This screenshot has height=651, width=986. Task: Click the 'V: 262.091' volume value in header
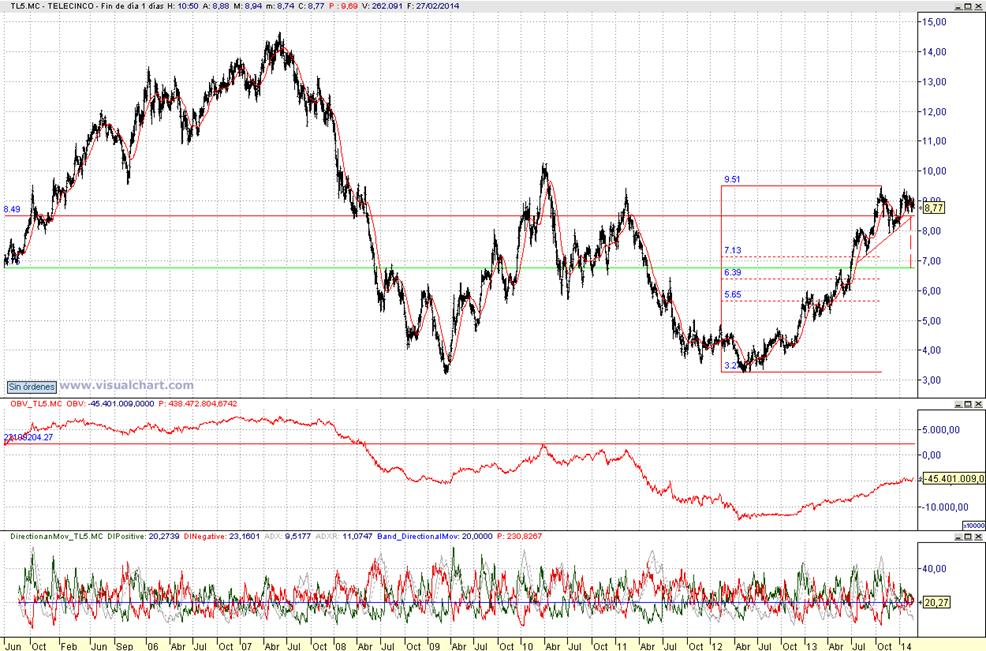tap(384, 6)
